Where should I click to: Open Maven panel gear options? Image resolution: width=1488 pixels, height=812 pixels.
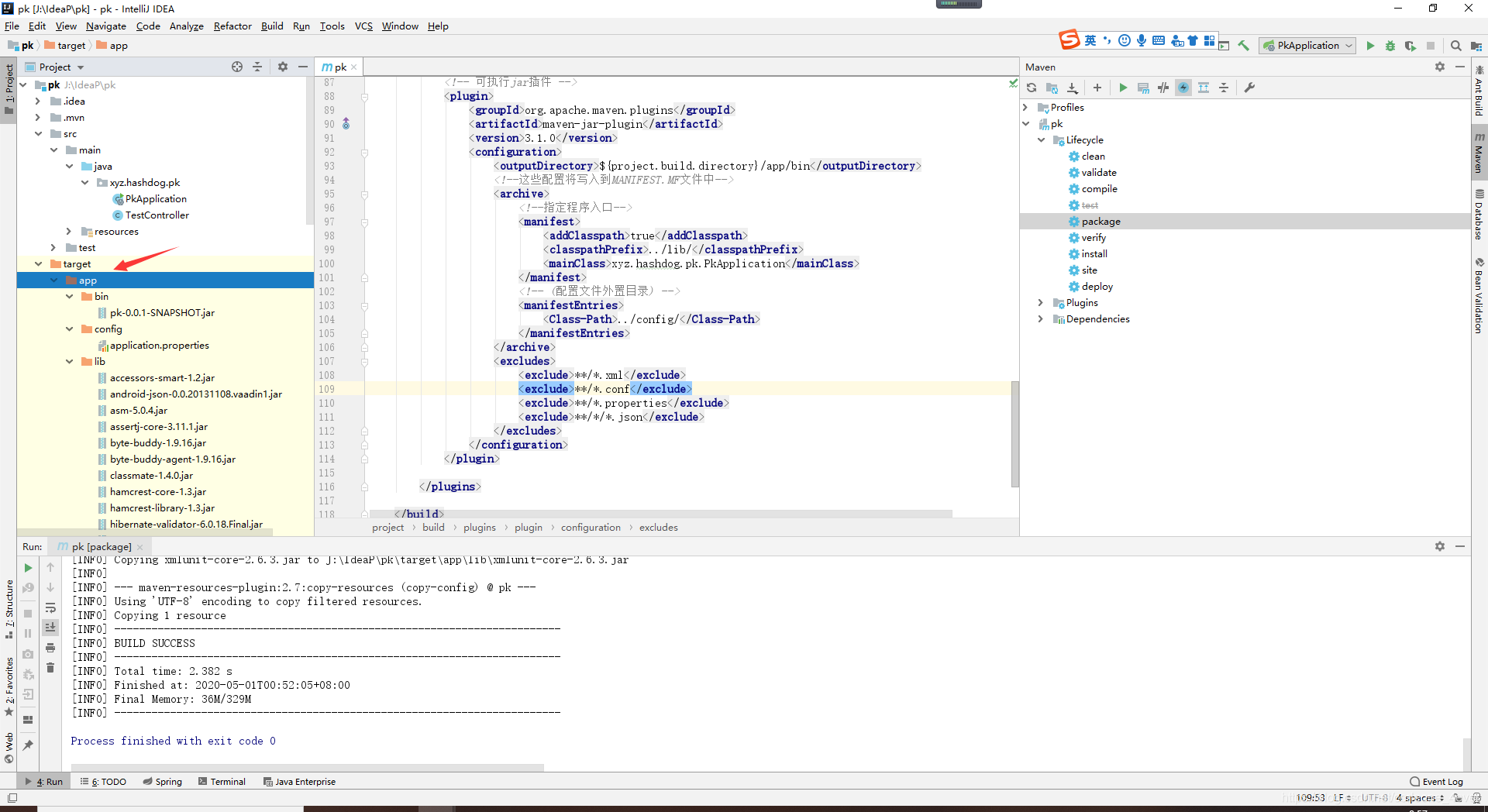click(1440, 67)
